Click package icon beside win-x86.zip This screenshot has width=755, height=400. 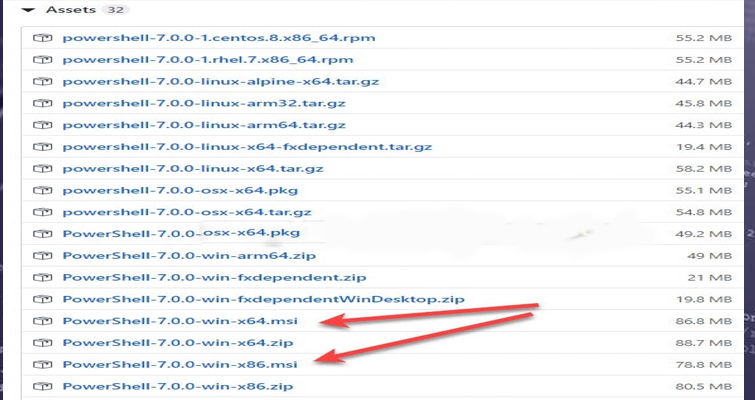click(x=42, y=387)
